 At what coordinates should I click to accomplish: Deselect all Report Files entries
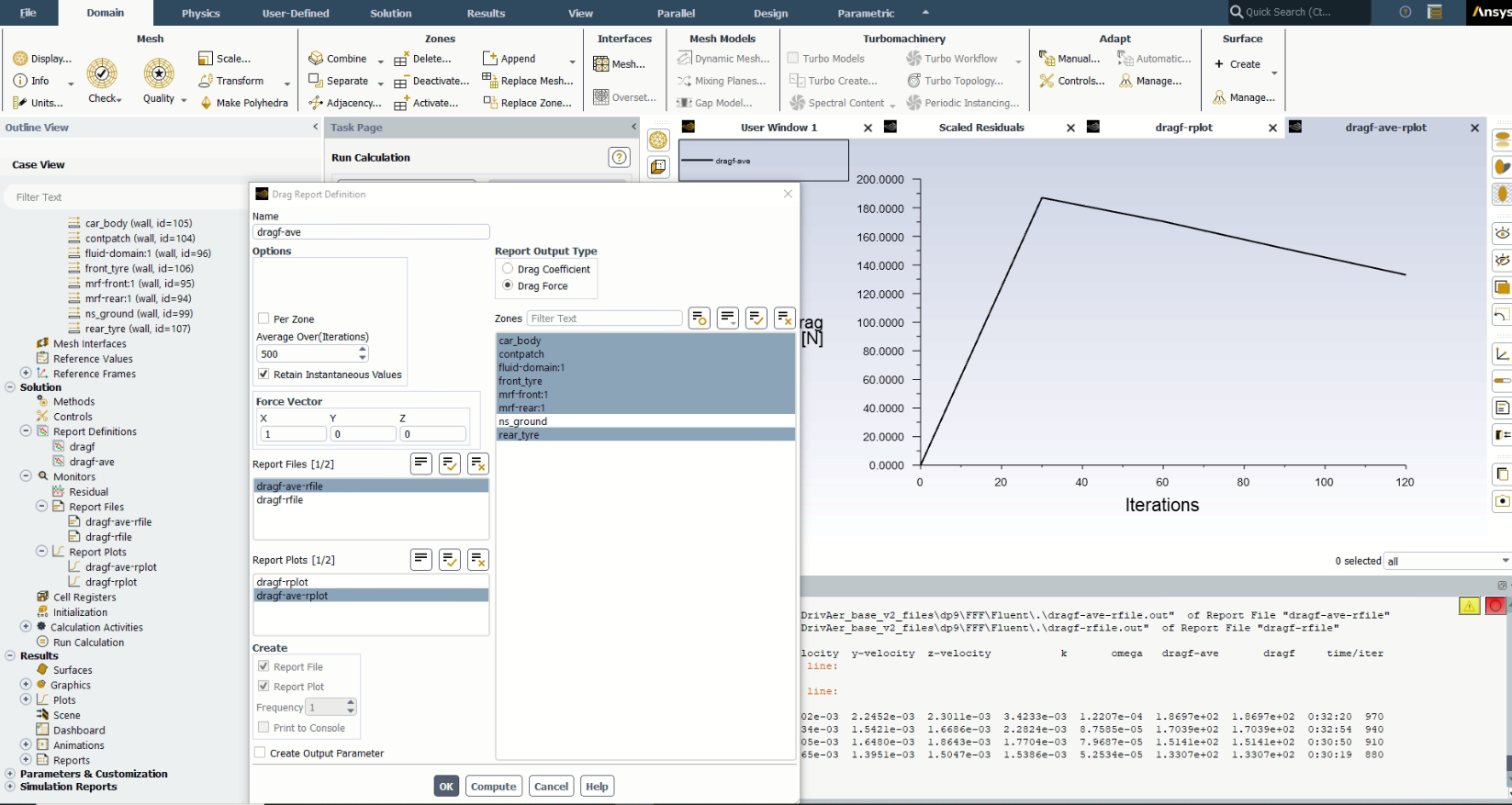tap(478, 464)
